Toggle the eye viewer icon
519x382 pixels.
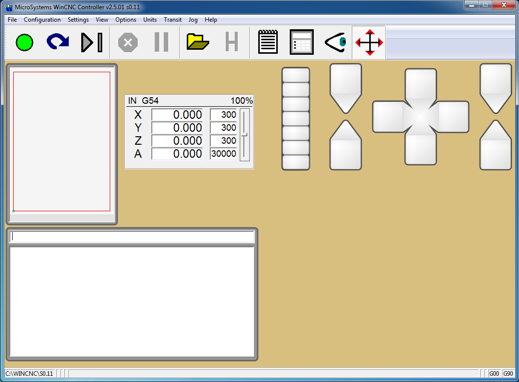[335, 42]
